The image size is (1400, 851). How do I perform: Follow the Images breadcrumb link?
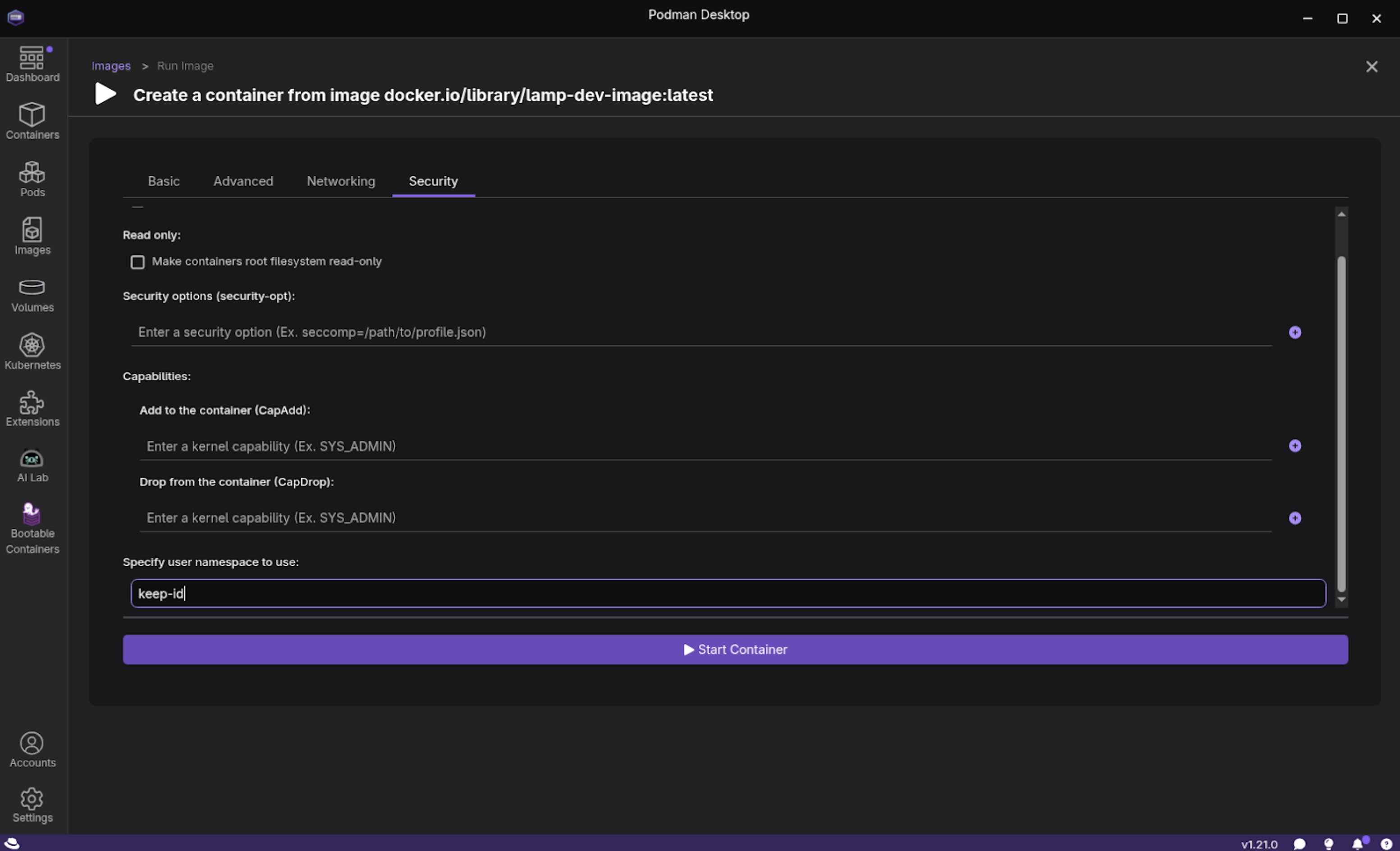point(111,66)
